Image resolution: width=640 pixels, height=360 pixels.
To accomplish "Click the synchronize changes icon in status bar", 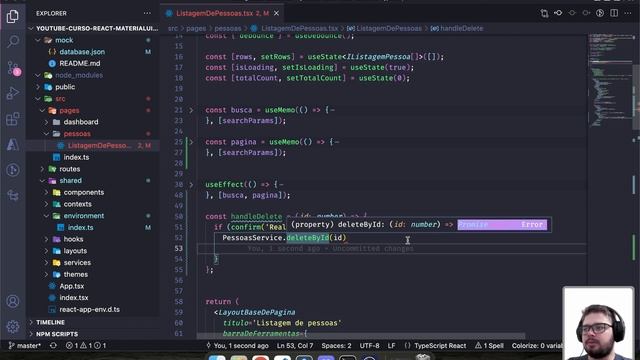I will click(x=53, y=346).
